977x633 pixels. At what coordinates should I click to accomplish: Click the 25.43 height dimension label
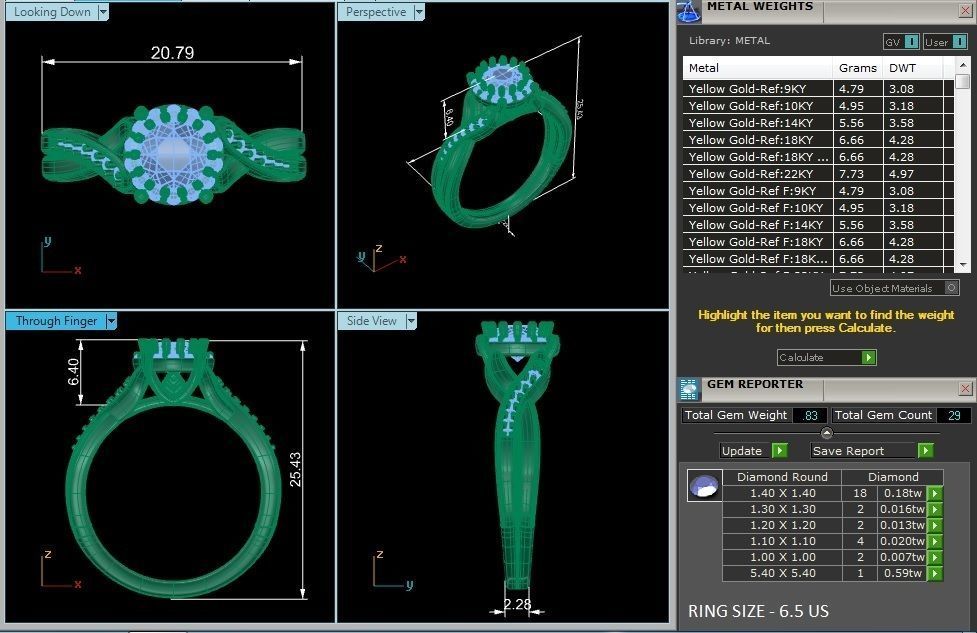[295, 469]
